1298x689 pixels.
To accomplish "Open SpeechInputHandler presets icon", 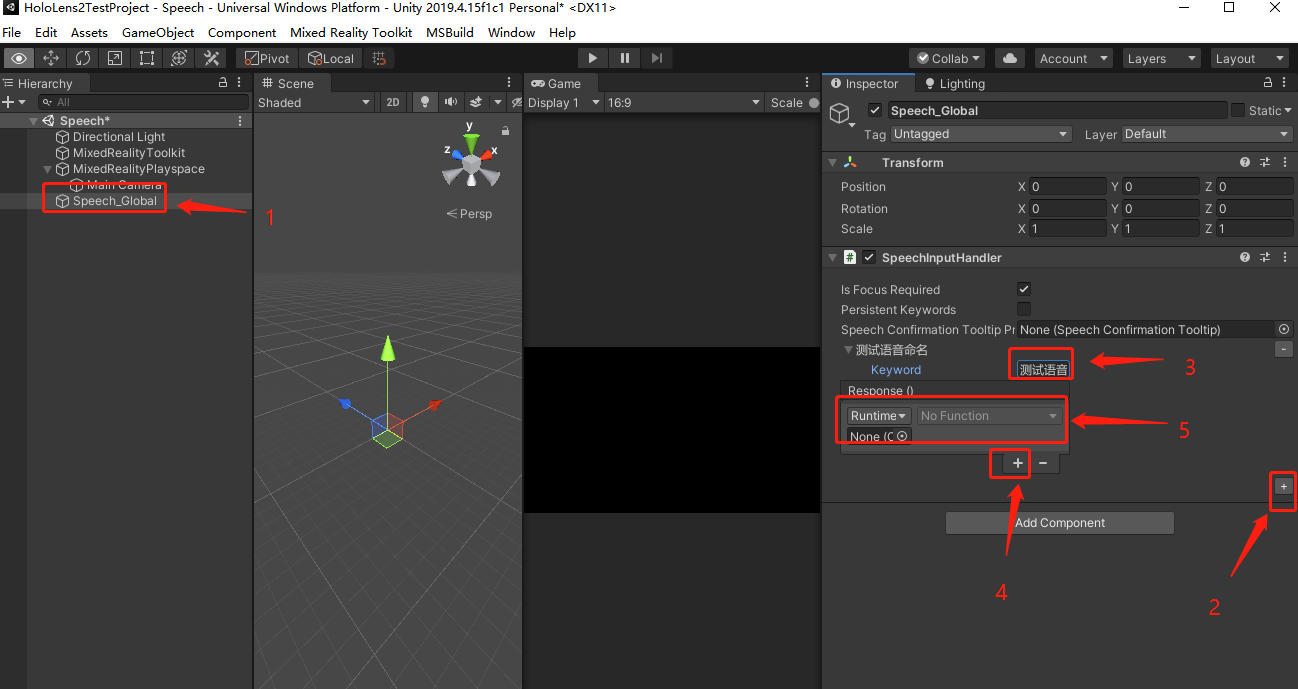I will coord(1265,257).
